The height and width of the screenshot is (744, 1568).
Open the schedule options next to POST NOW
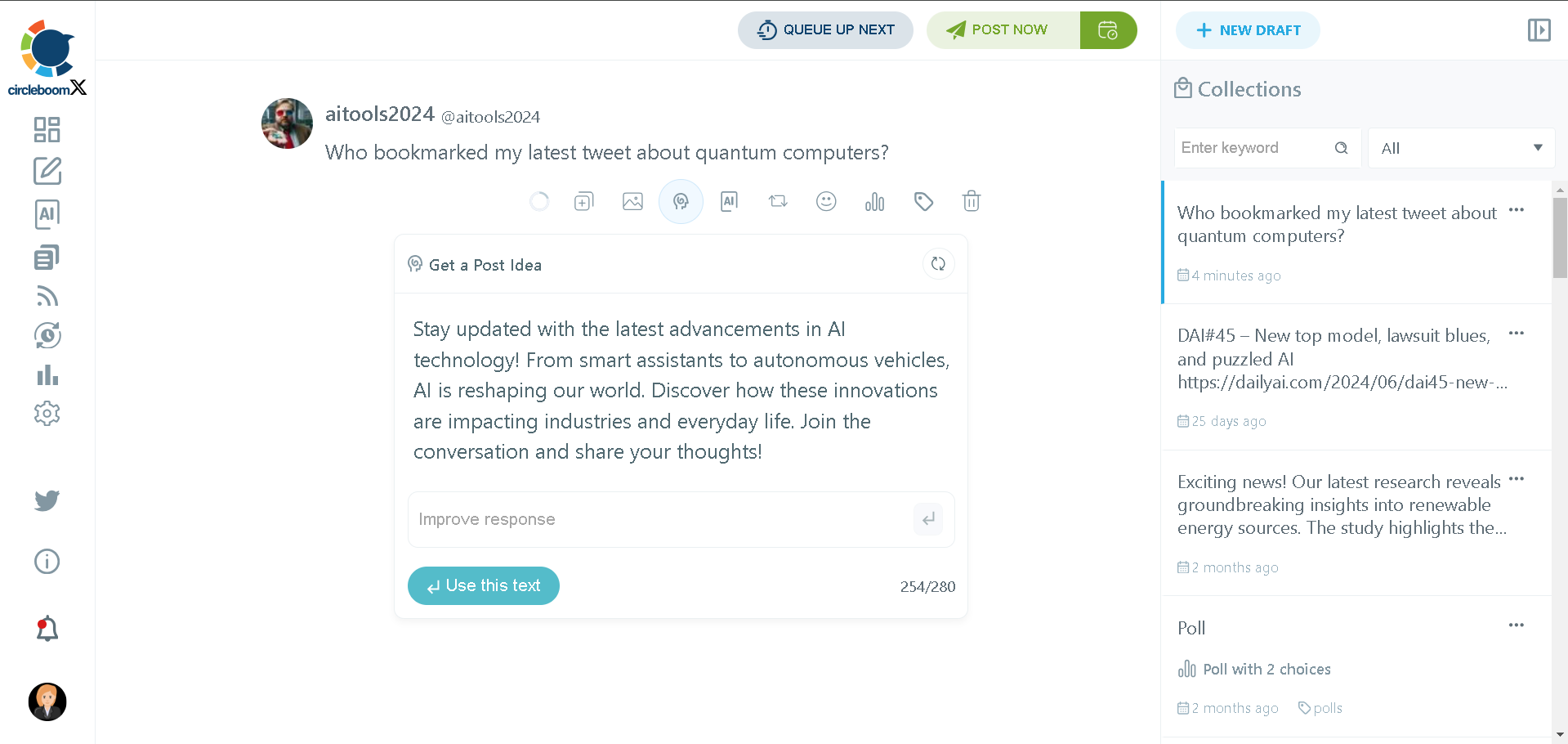1108,29
